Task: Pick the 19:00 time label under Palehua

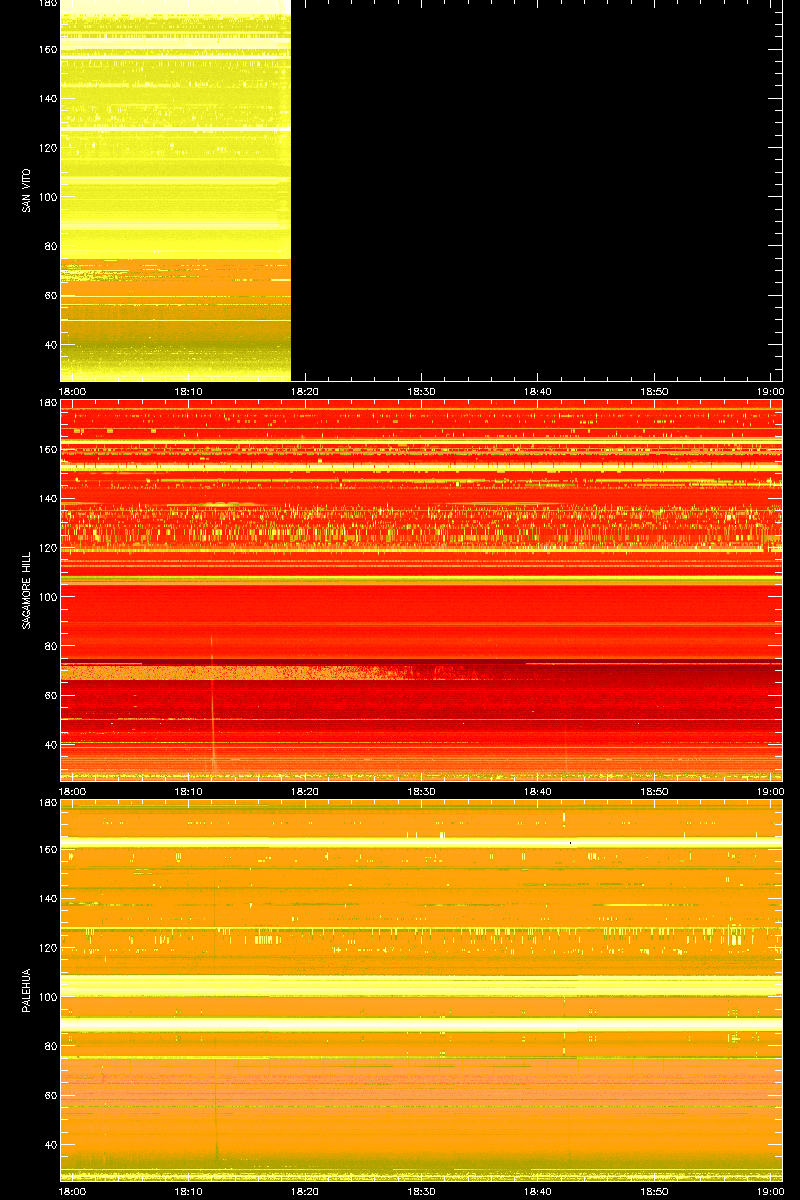Action: [770, 1191]
